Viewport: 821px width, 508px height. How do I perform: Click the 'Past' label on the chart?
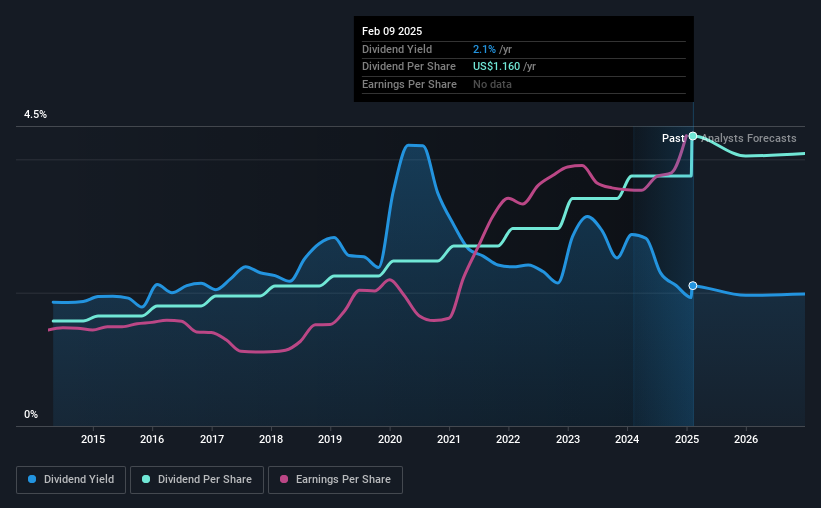673,138
